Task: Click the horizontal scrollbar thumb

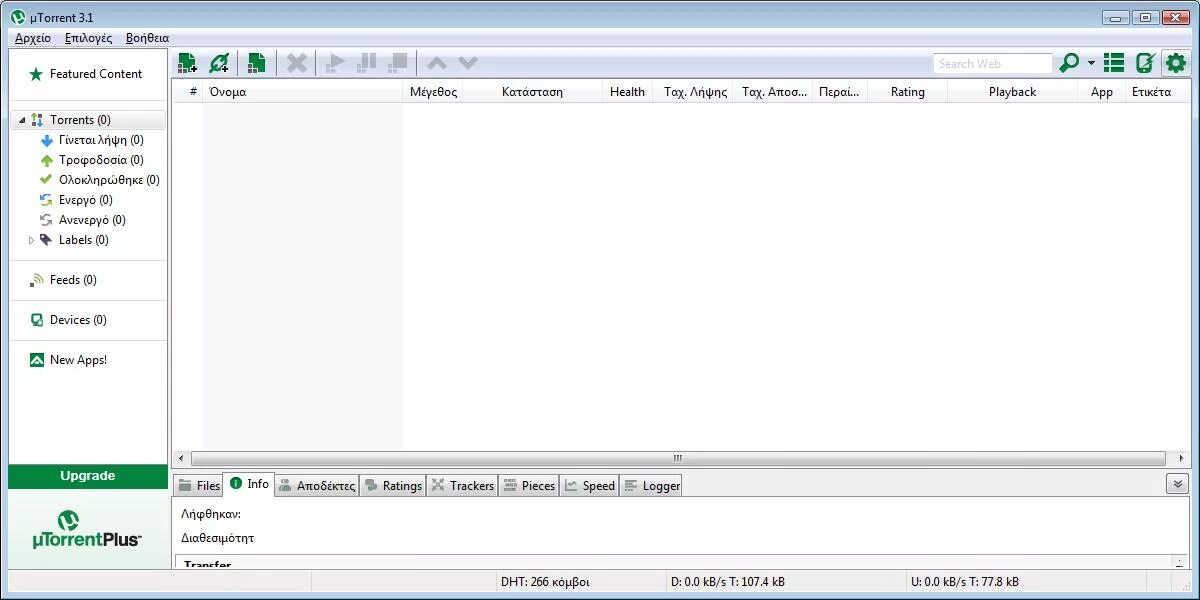Action: [677, 458]
